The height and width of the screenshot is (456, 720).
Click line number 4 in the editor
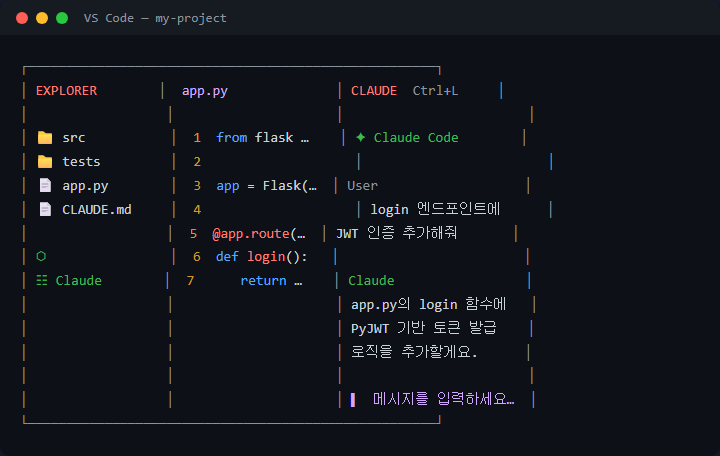[197, 209]
